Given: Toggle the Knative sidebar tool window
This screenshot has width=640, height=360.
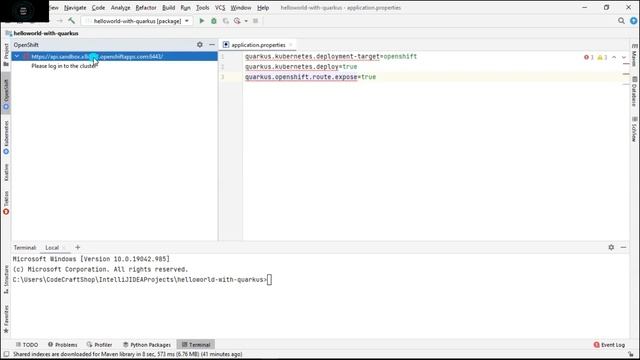Looking at the screenshot, I should click(x=6, y=173).
